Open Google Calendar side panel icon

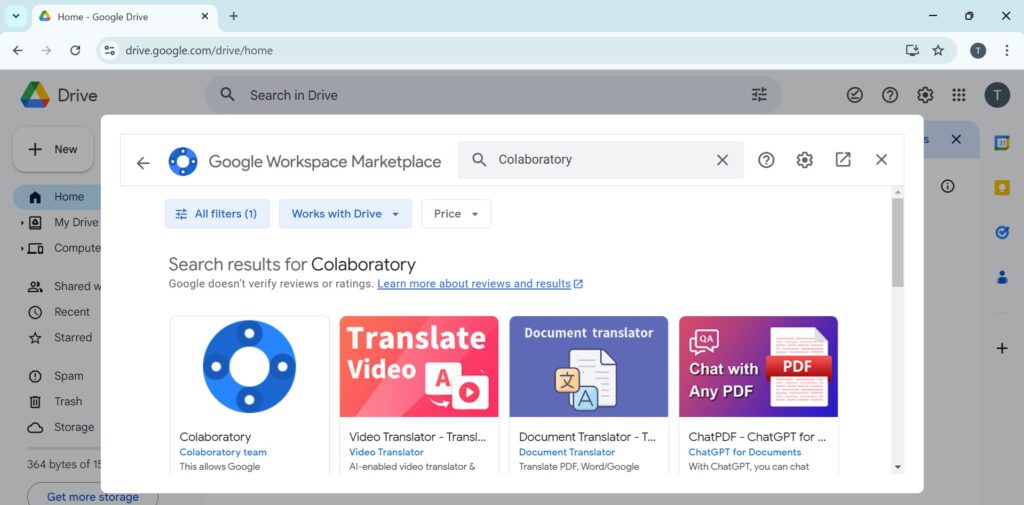pos(1002,143)
